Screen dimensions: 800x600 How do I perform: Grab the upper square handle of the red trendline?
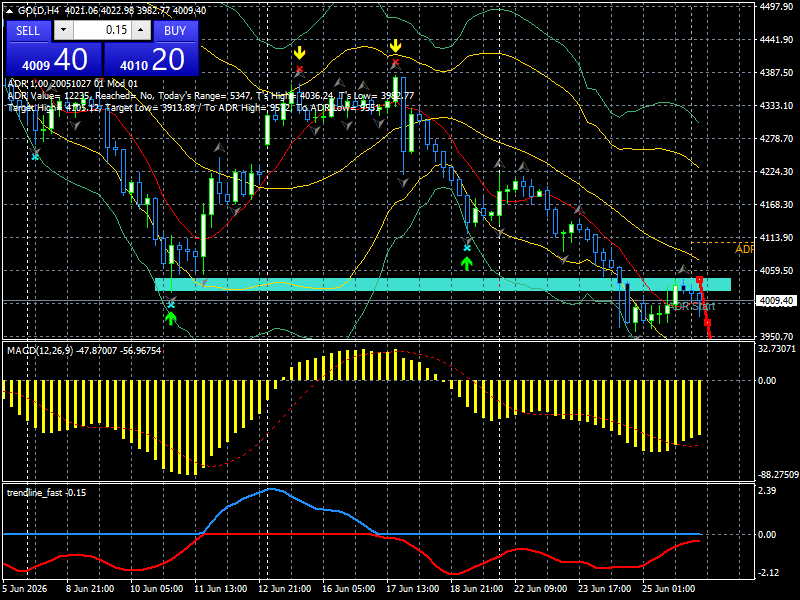tap(699, 280)
